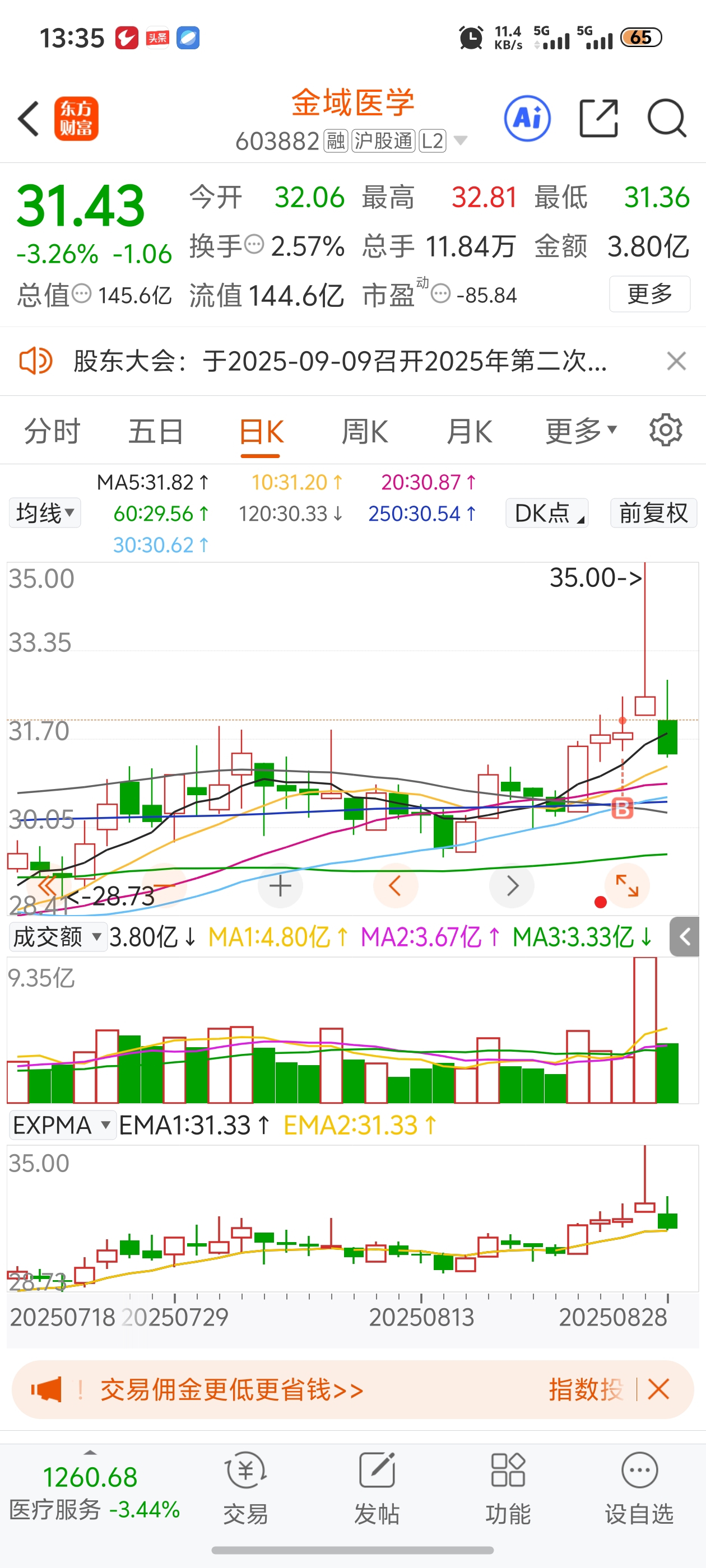This screenshot has width=706, height=1568.
Task: Tap the latest green candlestick
Action: coord(668,736)
